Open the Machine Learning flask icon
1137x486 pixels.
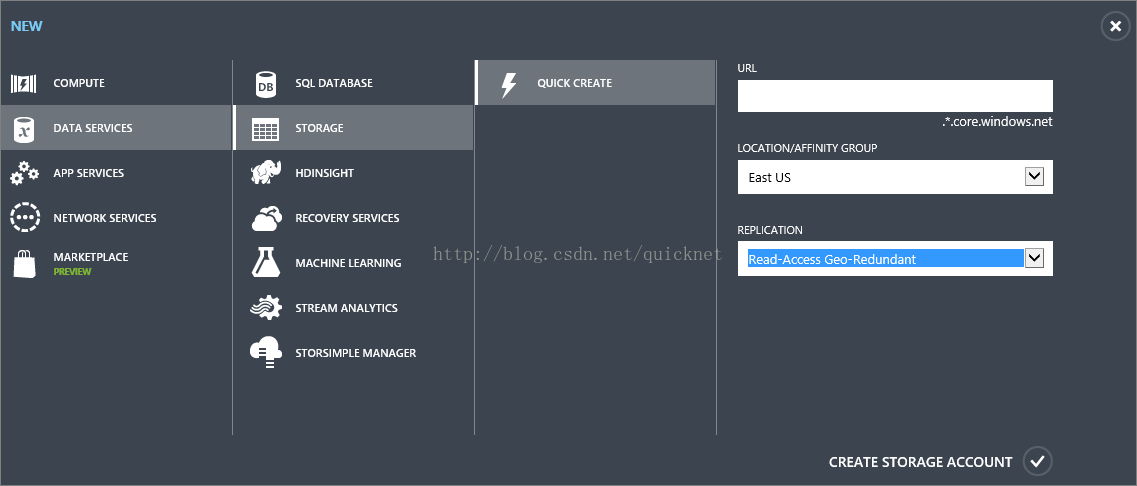[x=265, y=263]
